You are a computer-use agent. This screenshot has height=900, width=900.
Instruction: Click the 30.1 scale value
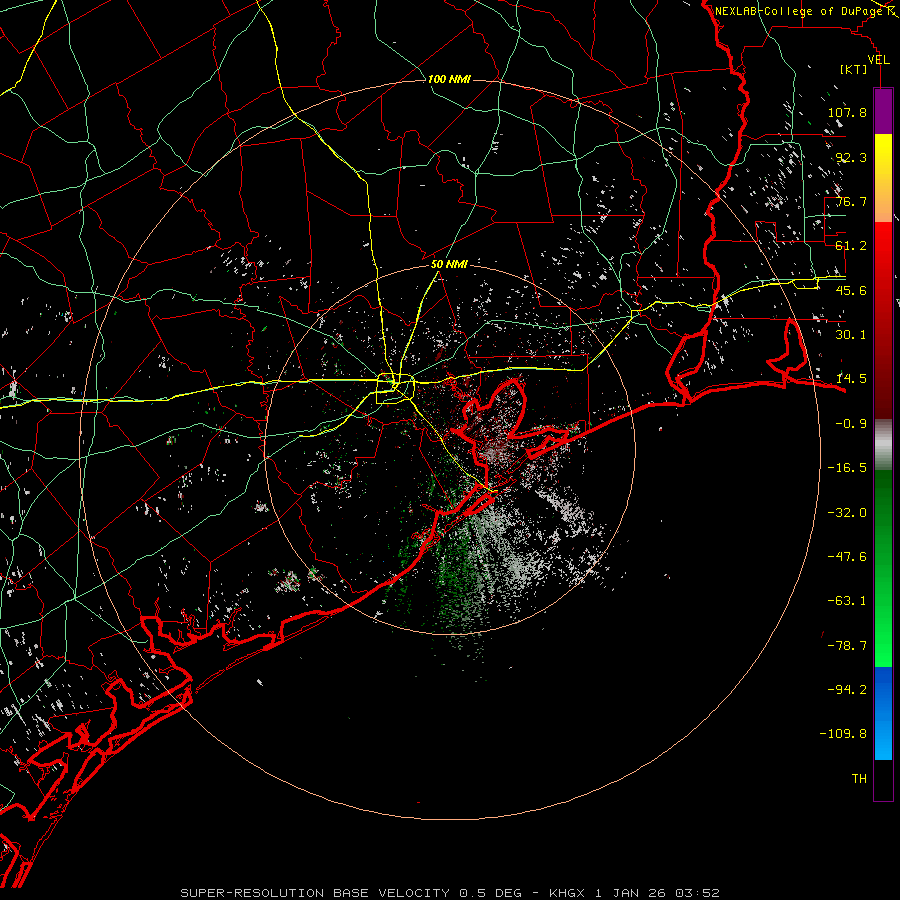point(851,335)
